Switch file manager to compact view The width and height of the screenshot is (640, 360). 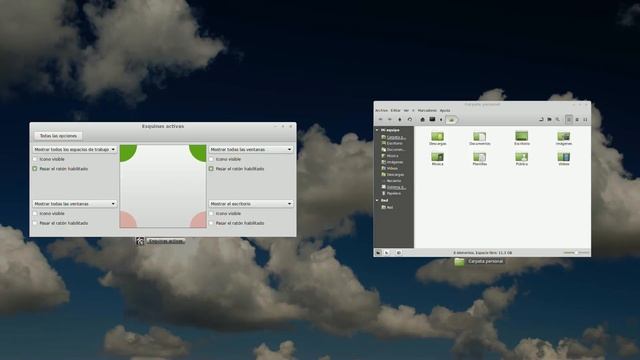click(x=585, y=120)
